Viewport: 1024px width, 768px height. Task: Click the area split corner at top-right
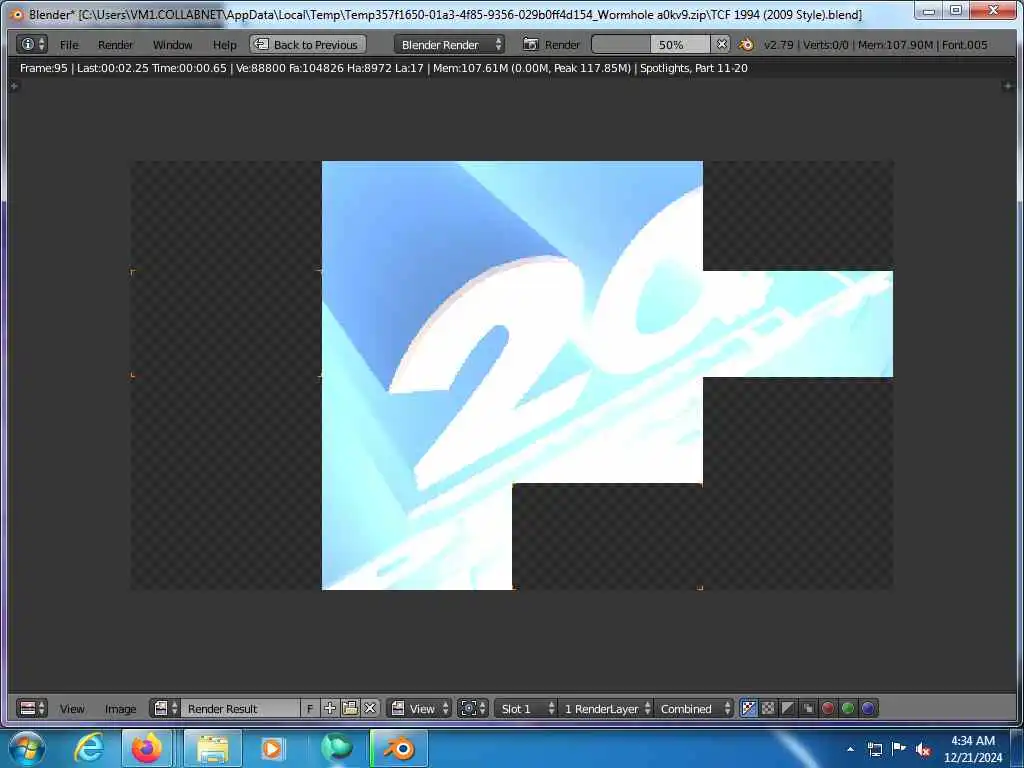[x=1008, y=86]
